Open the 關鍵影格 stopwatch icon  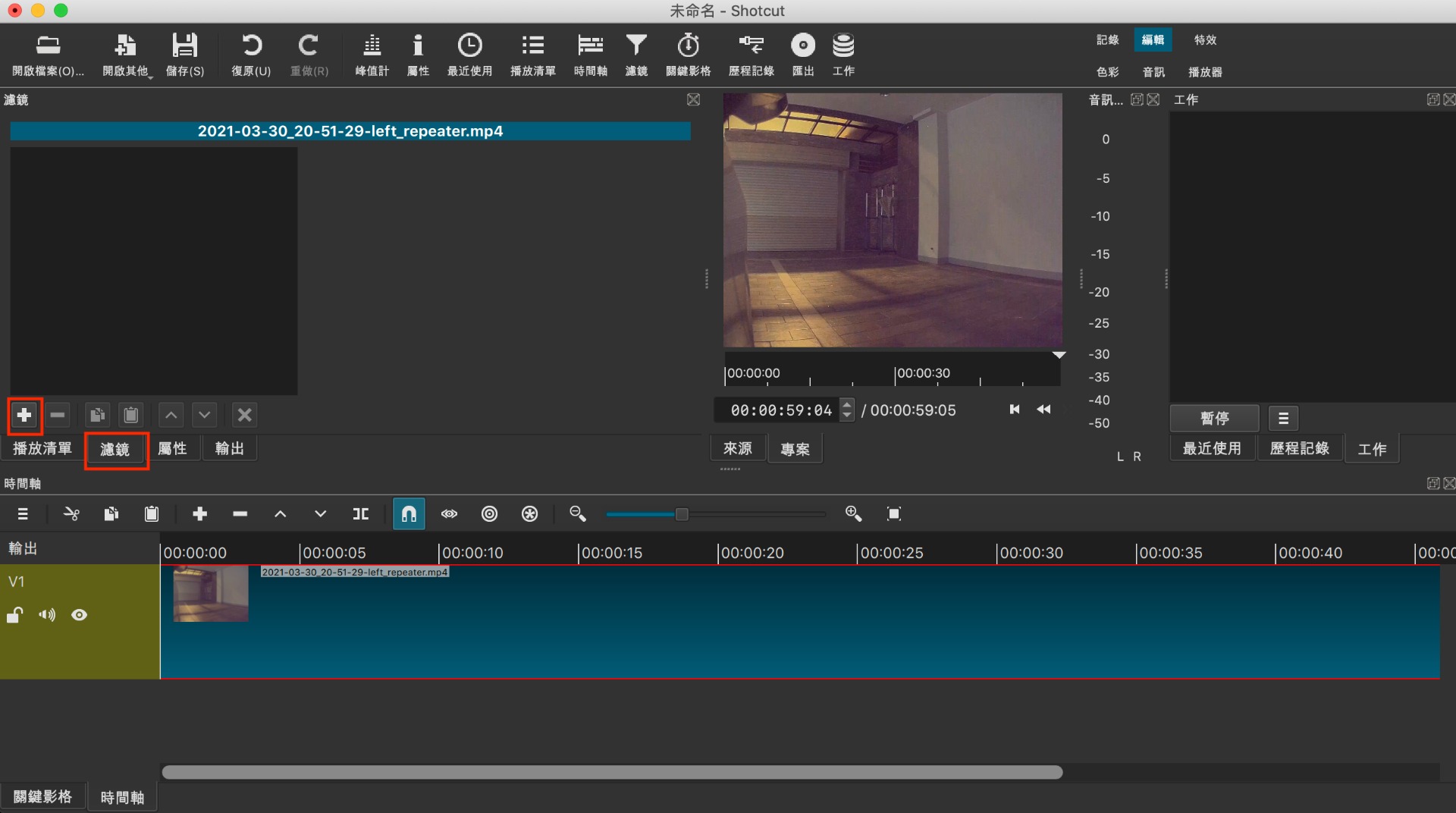[x=688, y=55]
